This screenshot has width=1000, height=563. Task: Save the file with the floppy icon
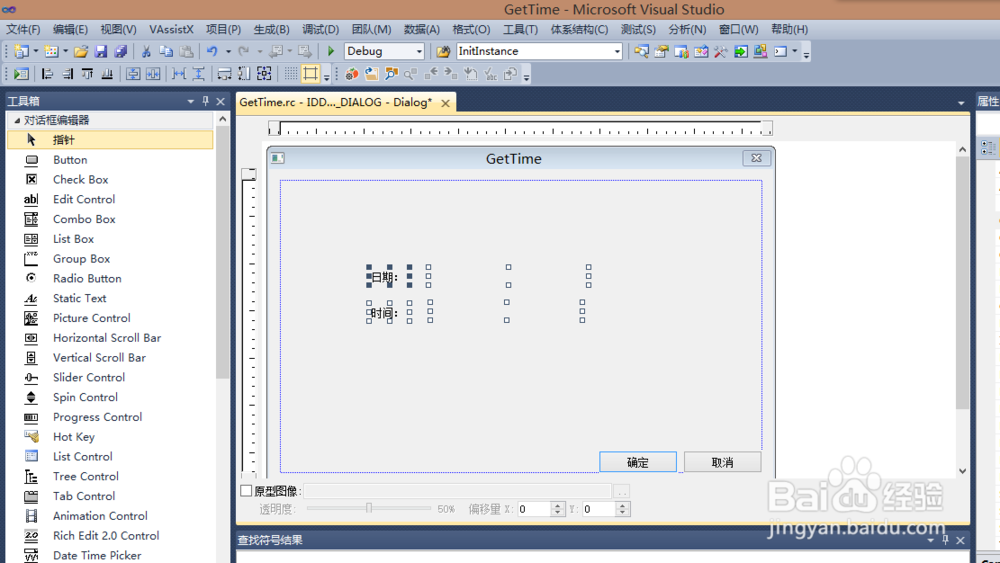pyautogui.click(x=101, y=52)
